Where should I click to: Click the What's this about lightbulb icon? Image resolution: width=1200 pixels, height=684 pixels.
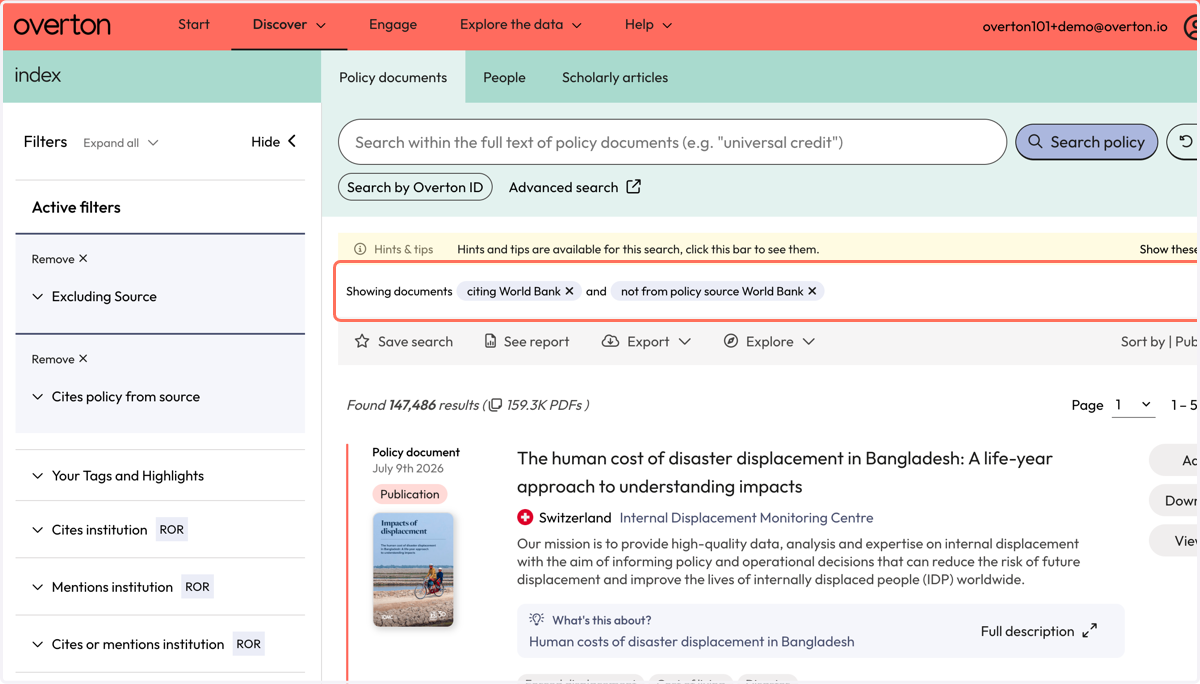pyautogui.click(x=537, y=620)
